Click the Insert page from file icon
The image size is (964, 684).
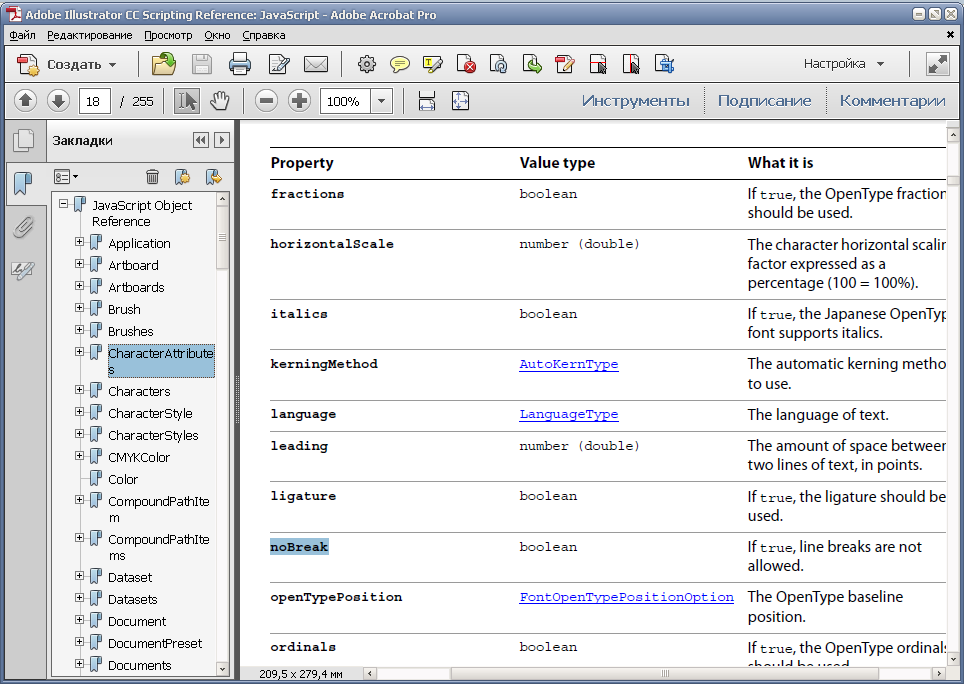[x=598, y=64]
